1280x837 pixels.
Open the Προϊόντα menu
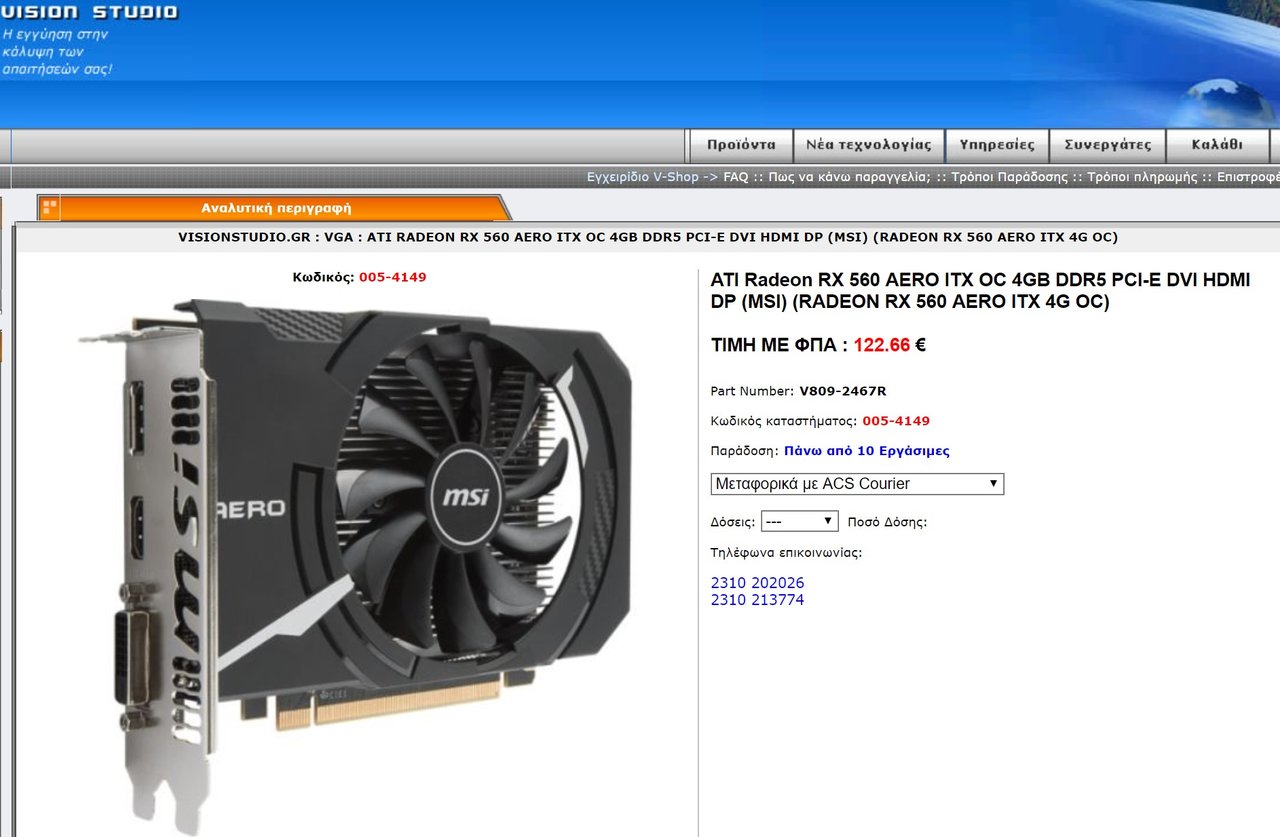click(x=741, y=145)
